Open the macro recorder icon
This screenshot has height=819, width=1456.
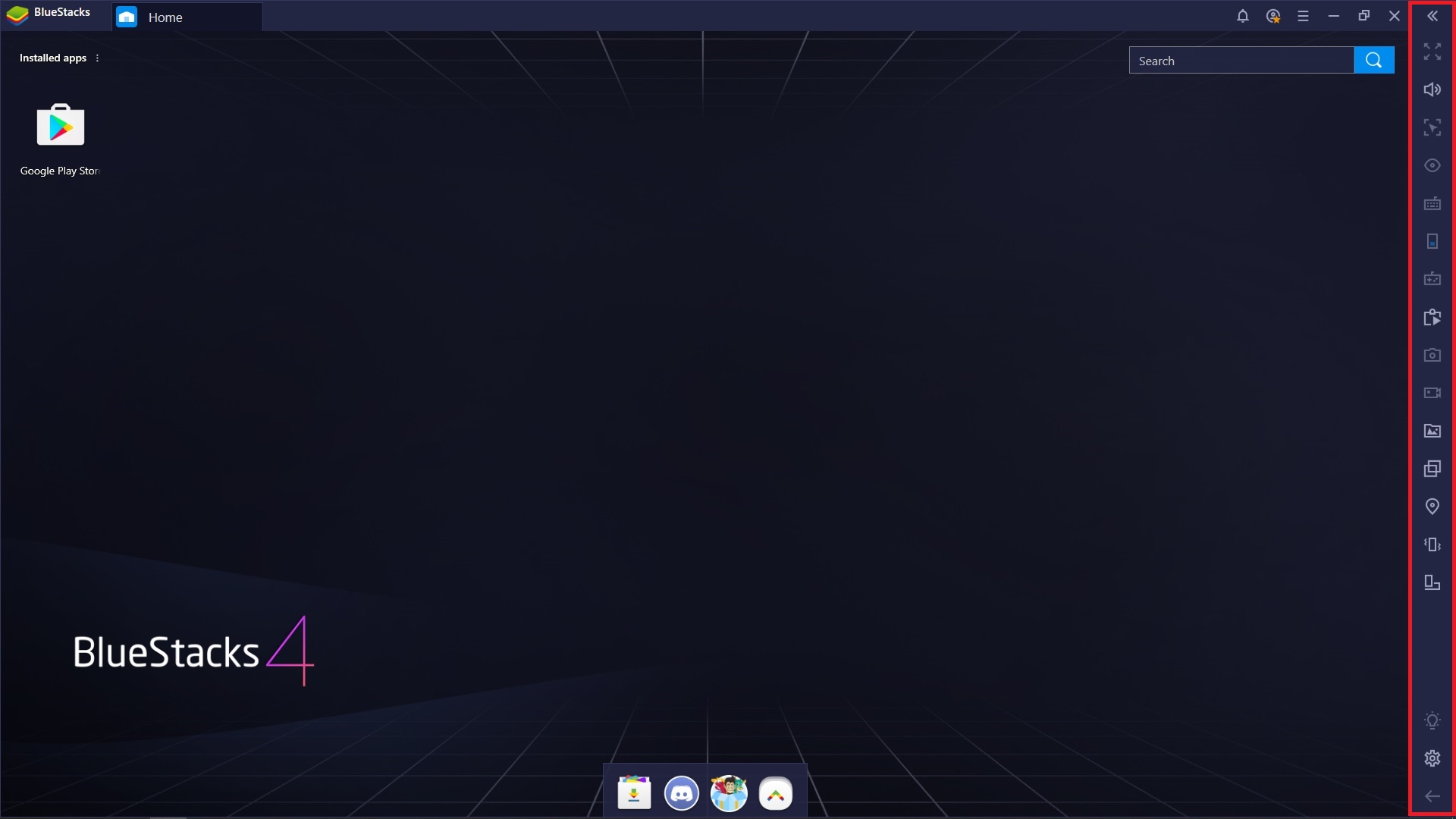[x=1432, y=317]
